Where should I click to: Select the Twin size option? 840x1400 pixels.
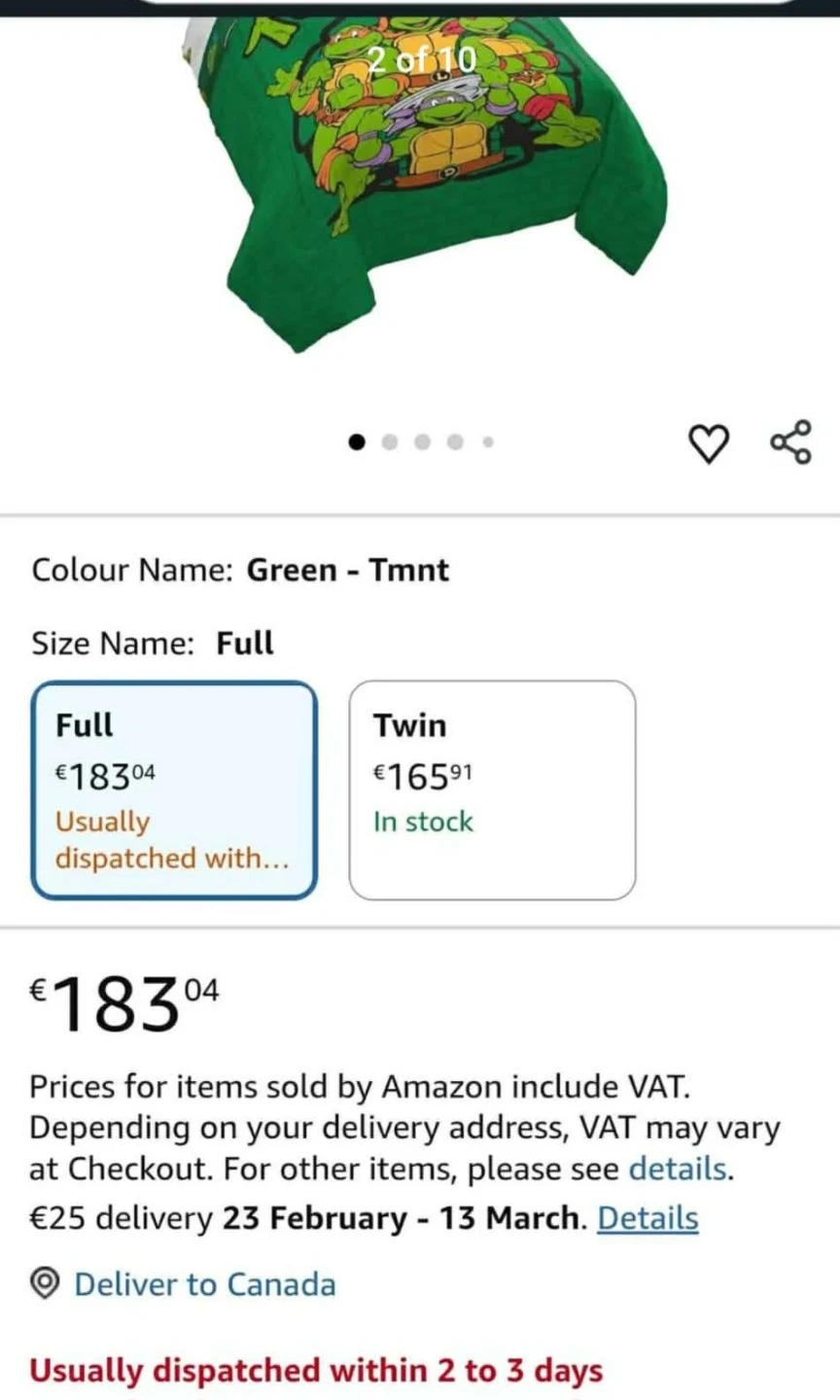[x=492, y=790]
